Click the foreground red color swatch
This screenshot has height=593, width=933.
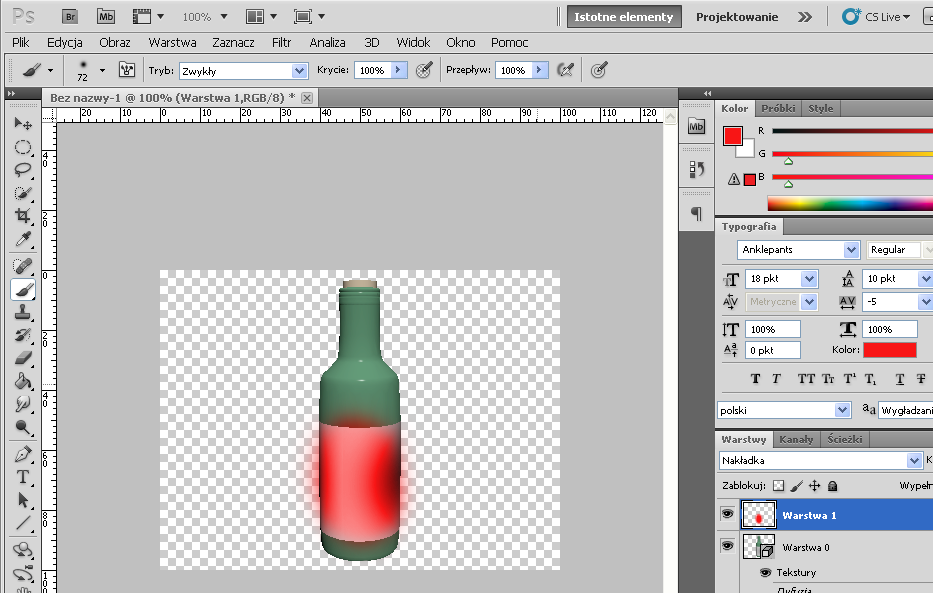(x=732, y=136)
